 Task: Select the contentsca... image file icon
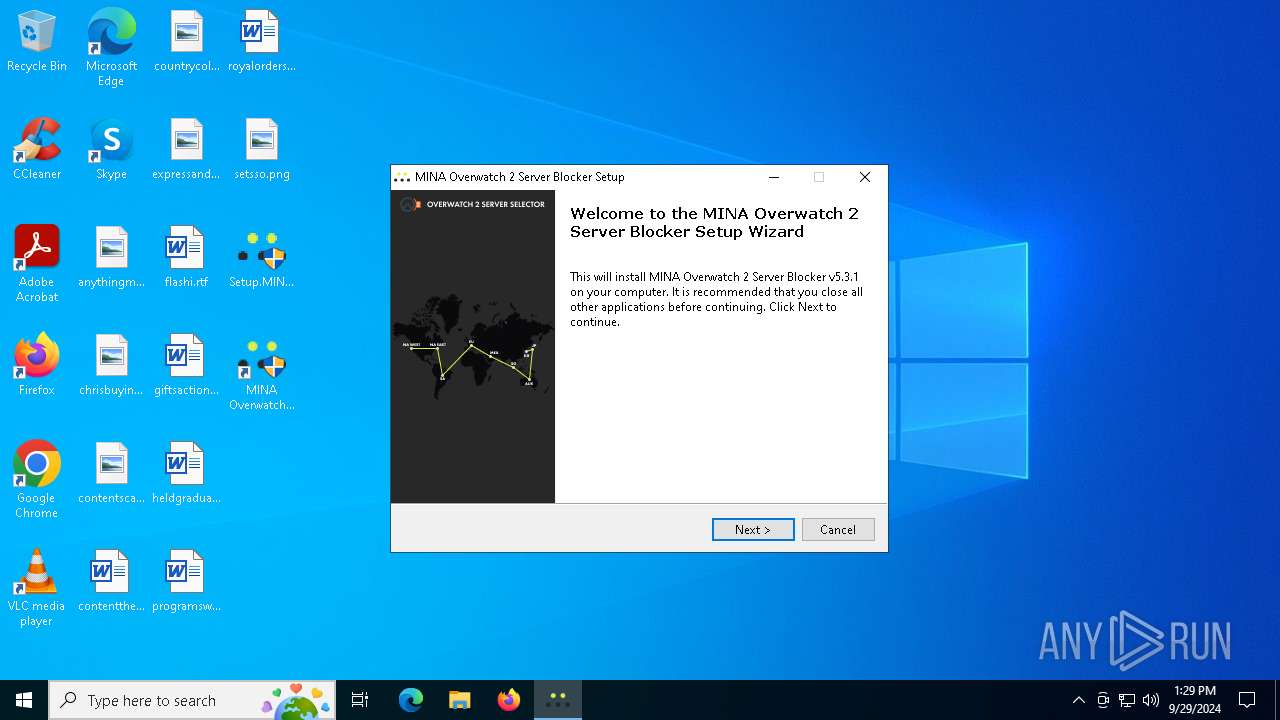[x=111, y=474]
